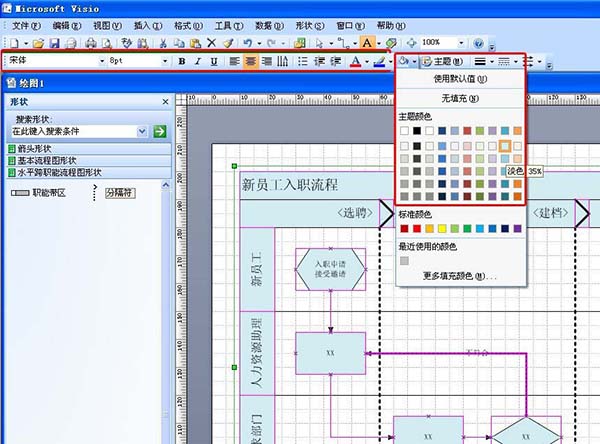Click the Fill Color bucket icon
Viewport: 600px width, 444px height.
(x=403, y=61)
